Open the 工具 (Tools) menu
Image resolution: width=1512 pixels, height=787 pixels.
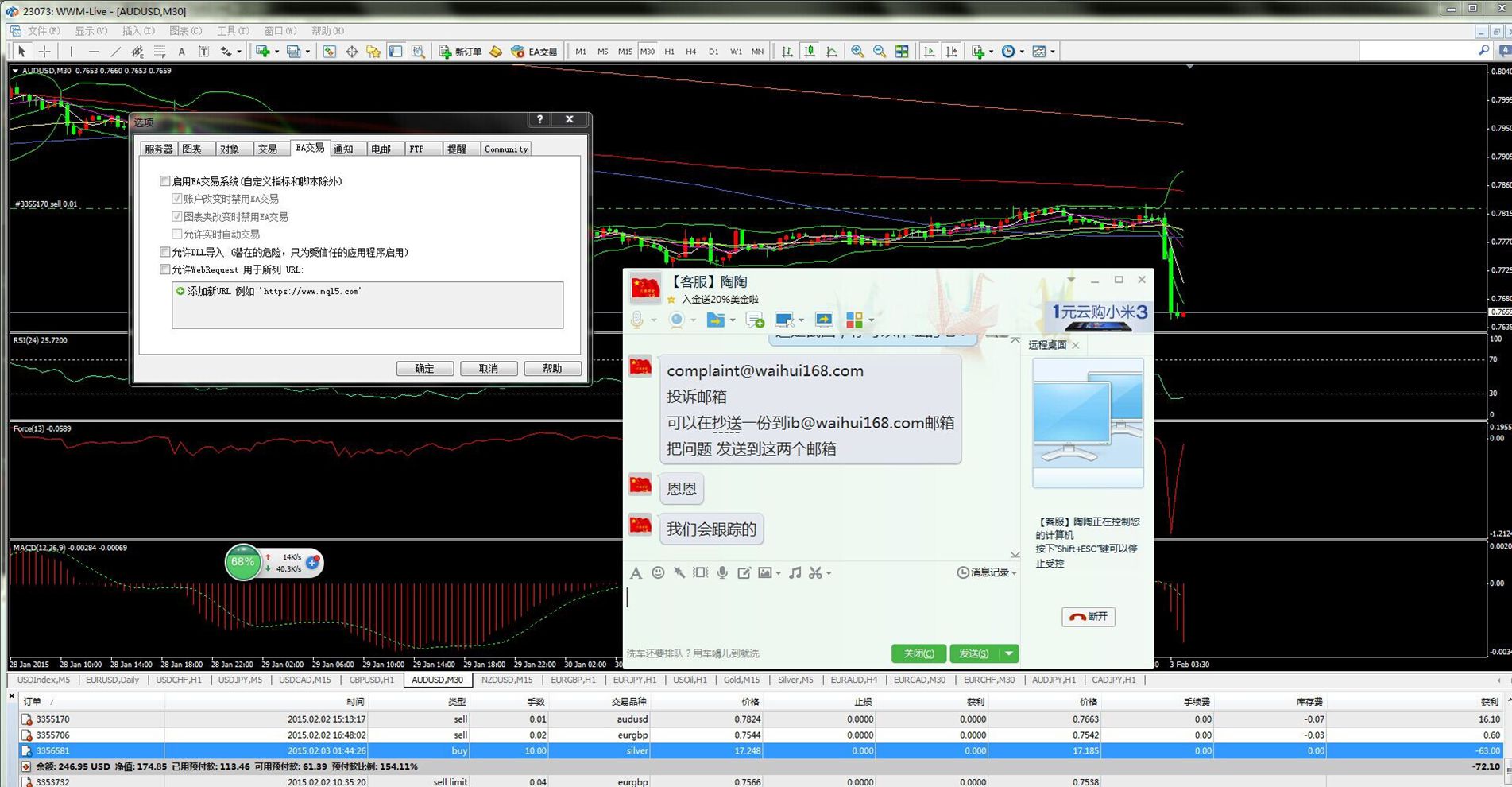point(233,31)
